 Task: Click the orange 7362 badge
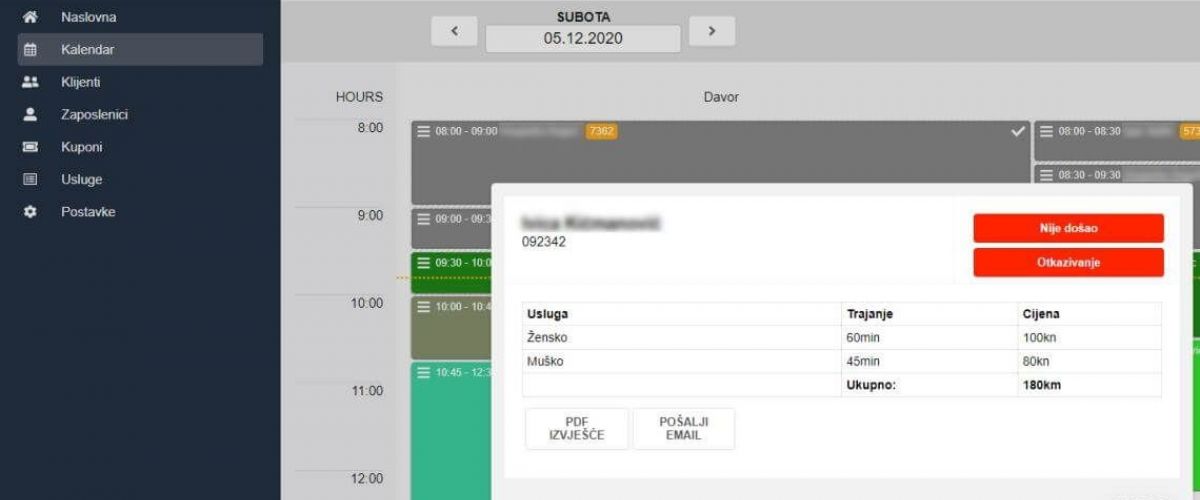coord(601,131)
